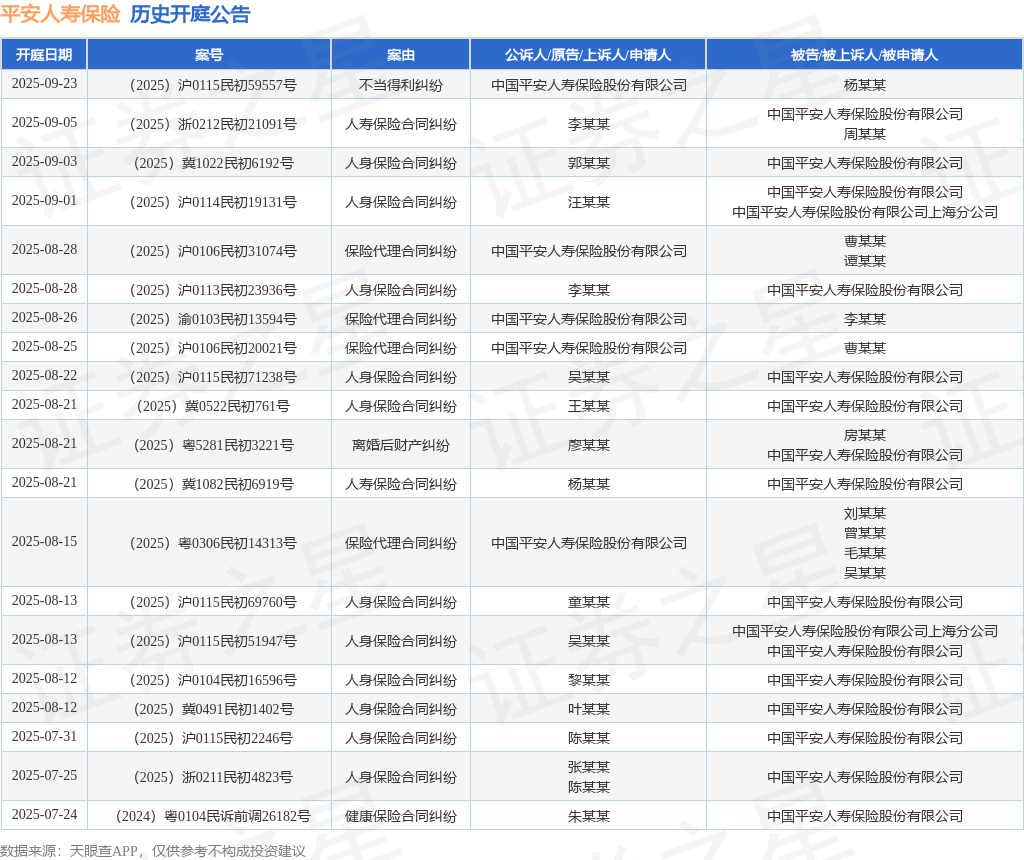
Task: Select case number 粤5281民初3221号
Action: [x=213, y=445]
